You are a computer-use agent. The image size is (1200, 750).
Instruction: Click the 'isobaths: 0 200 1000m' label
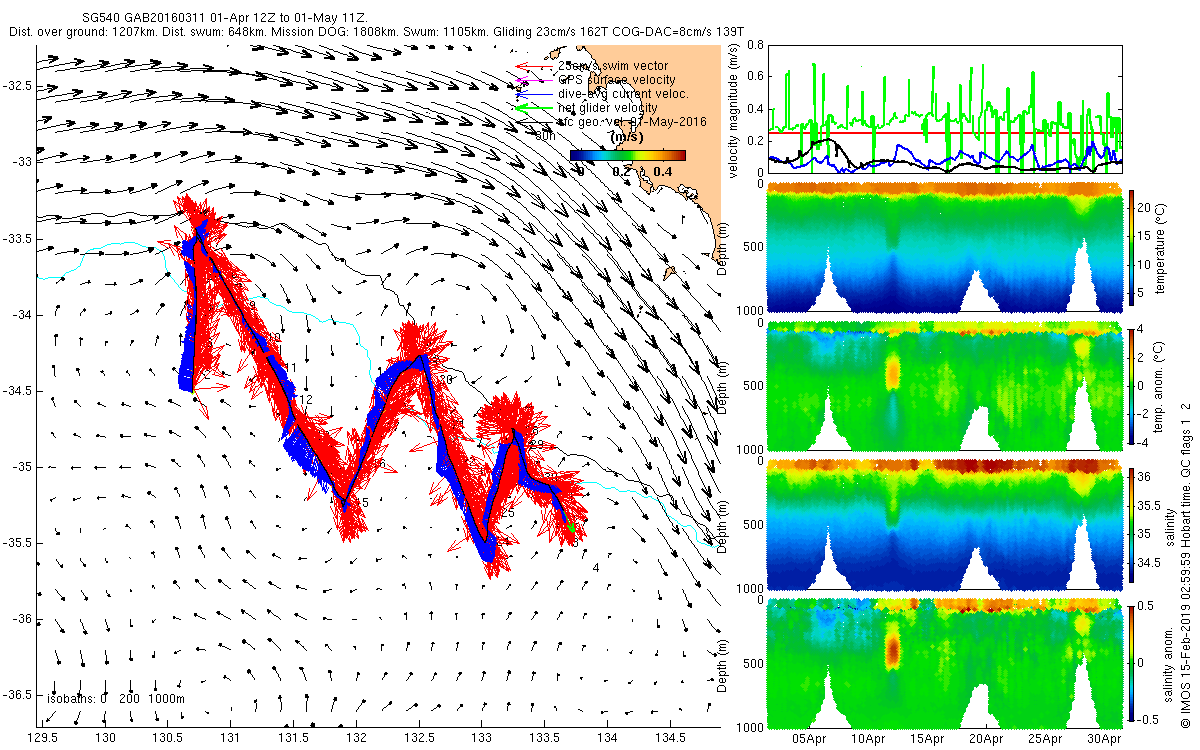(115, 699)
